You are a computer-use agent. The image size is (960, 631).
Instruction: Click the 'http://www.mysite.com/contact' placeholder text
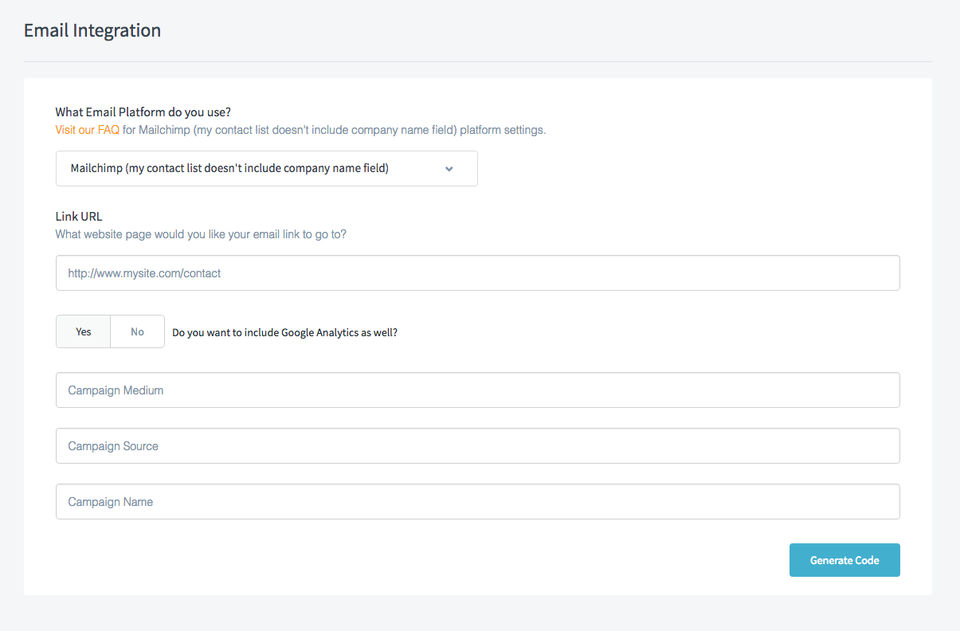144,273
